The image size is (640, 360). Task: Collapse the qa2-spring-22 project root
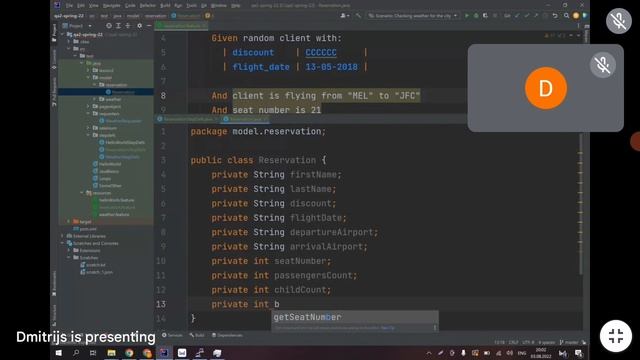pyautogui.click(x=63, y=35)
